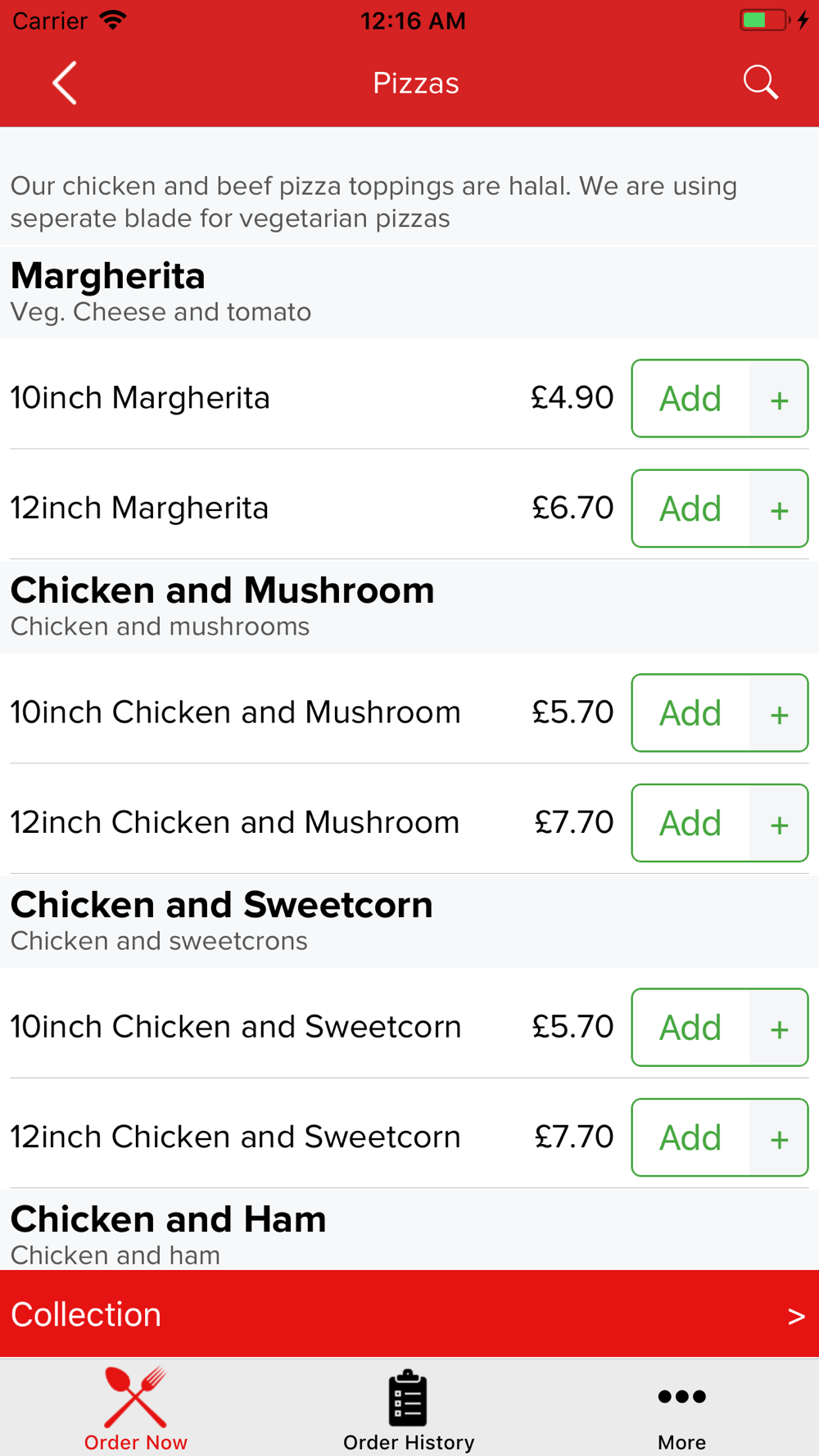
Task: Add 10inch Chicken and Sweetcorn to order
Action: pos(690,1028)
